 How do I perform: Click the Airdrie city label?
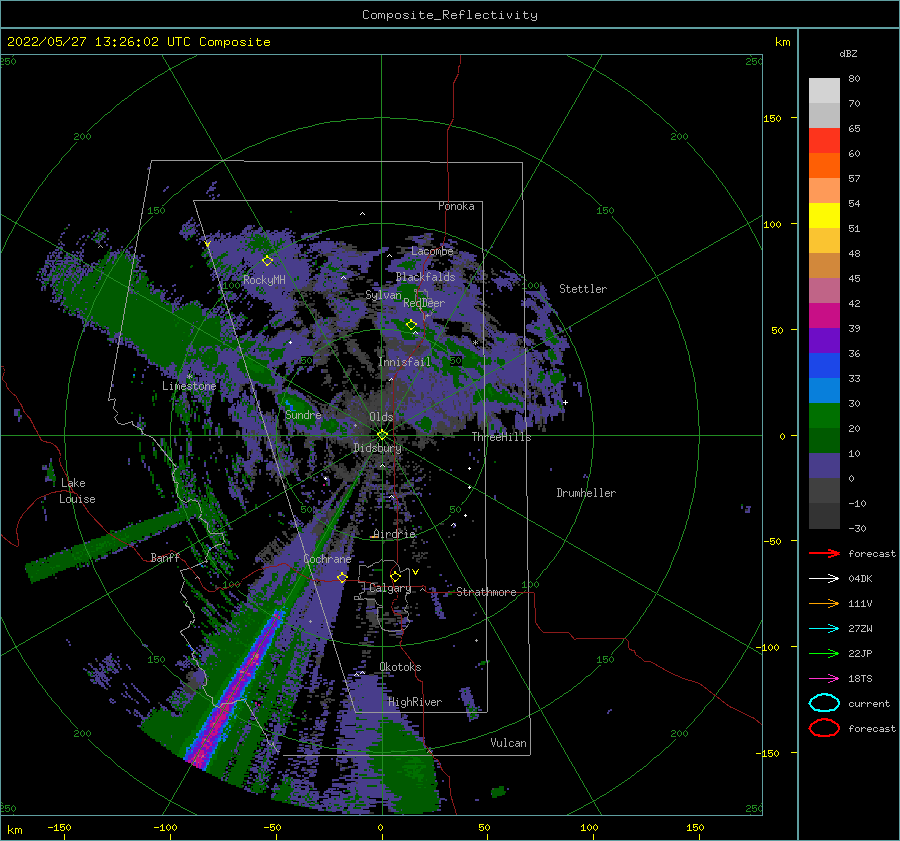[394, 534]
